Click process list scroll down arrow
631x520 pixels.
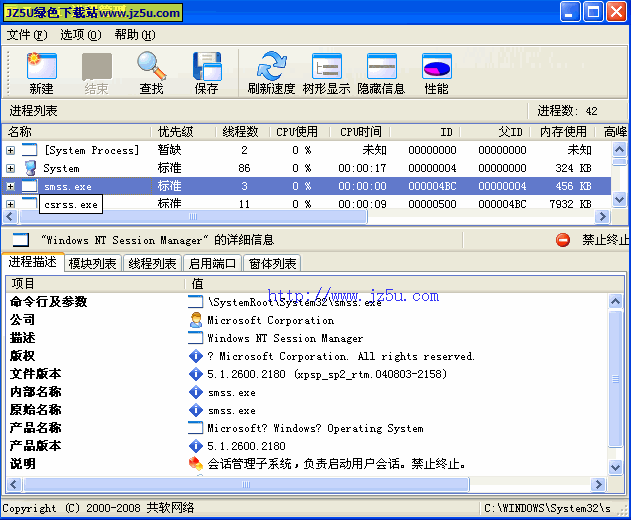tap(619, 200)
